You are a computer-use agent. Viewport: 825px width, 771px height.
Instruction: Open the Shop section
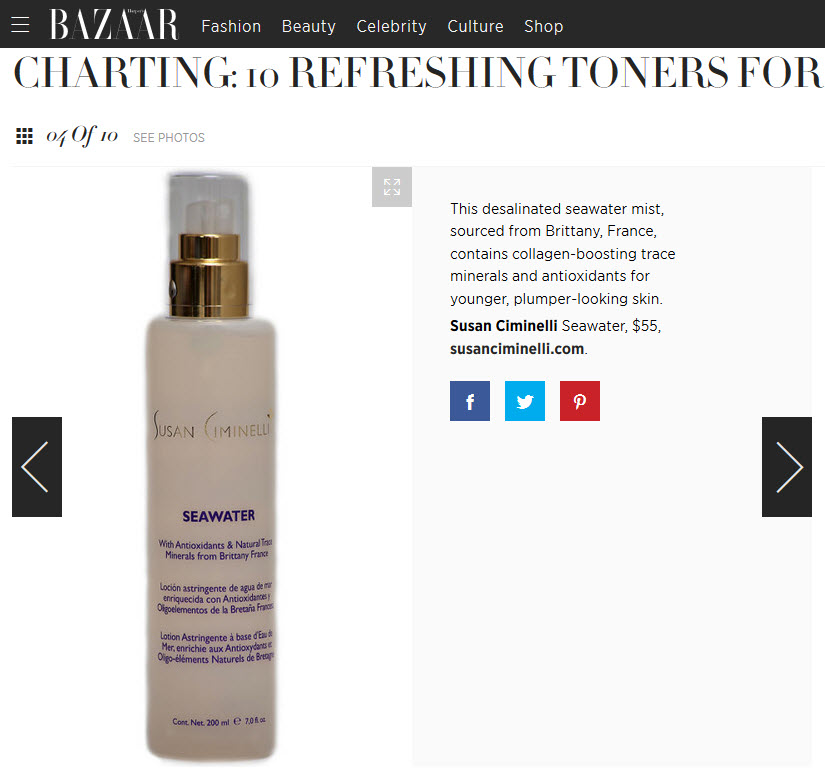point(544,26)
